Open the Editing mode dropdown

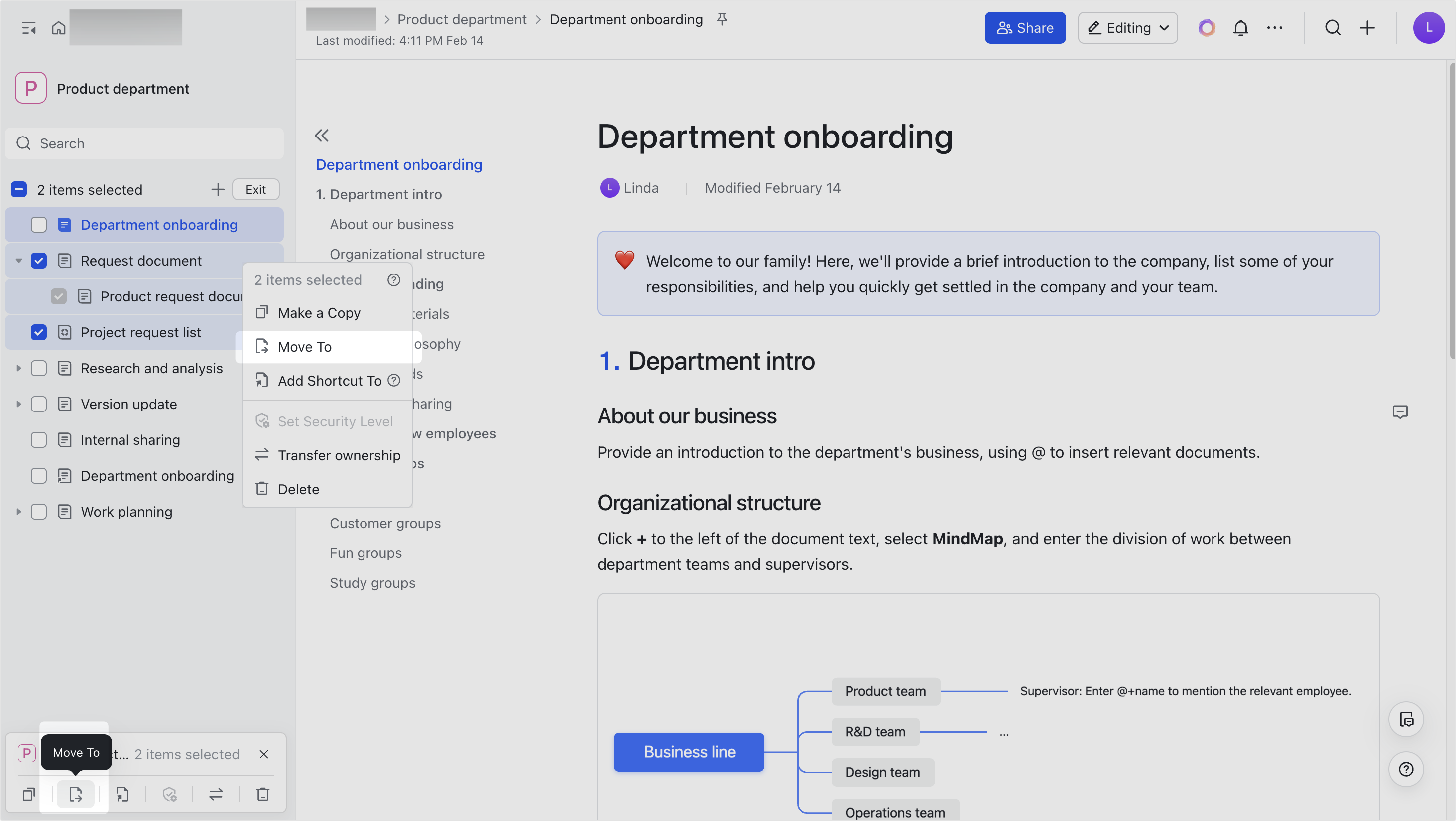[1128, 28]
